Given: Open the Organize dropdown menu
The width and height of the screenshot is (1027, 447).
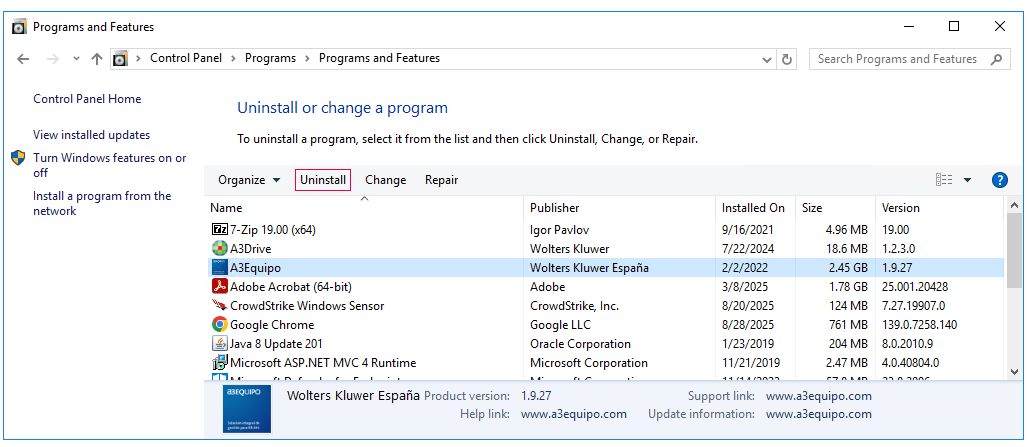Looking at the screenshot, I should pyautogui.click(x=249, y=180).
